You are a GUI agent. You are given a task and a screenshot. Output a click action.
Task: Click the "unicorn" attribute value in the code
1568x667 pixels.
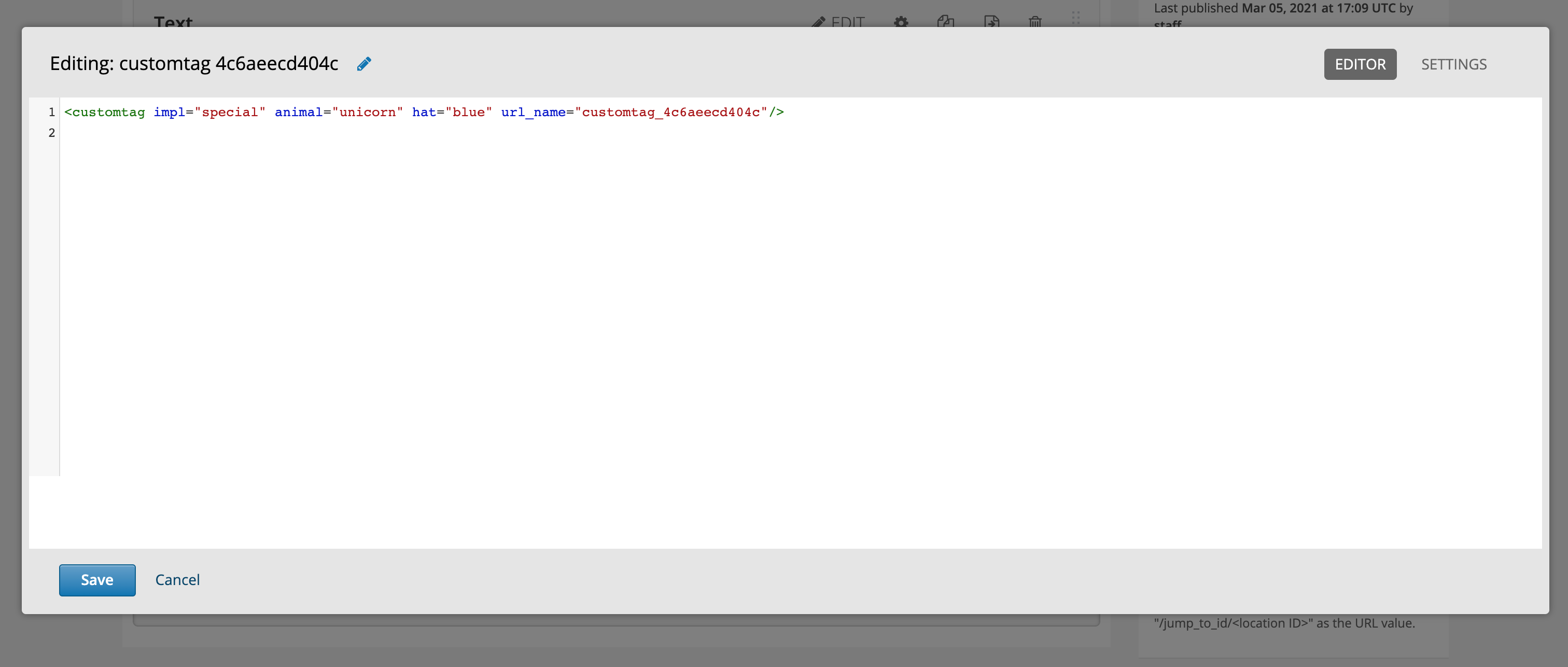367,112
